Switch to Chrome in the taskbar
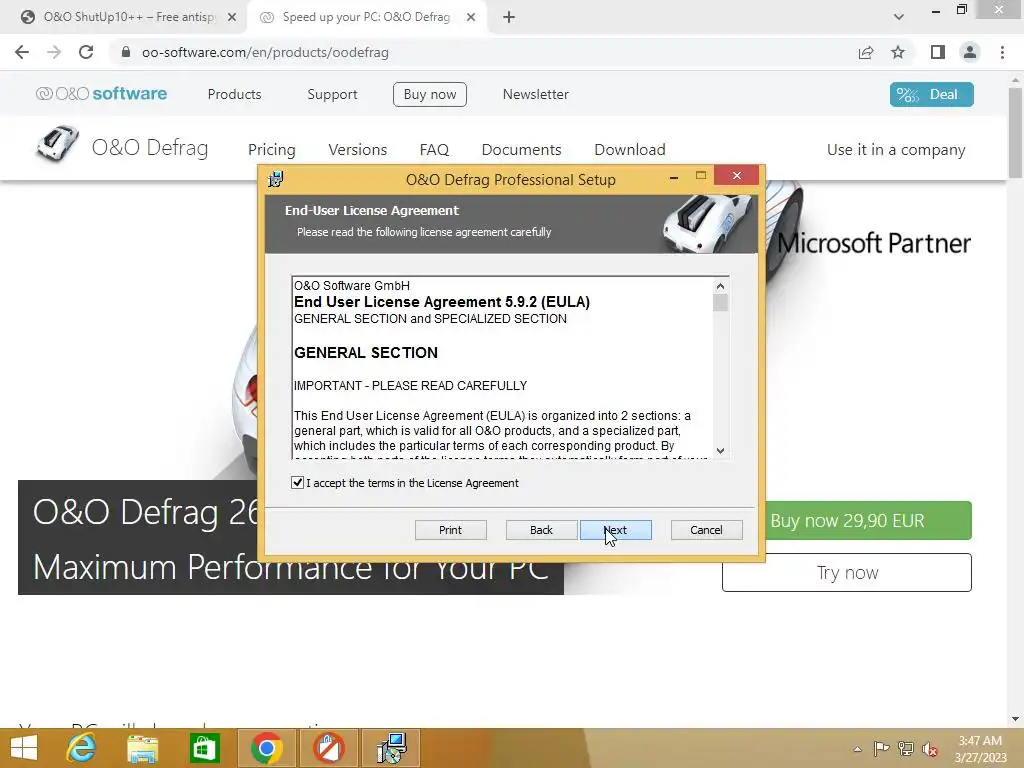 pyautogui.click(x=266, y=748)
